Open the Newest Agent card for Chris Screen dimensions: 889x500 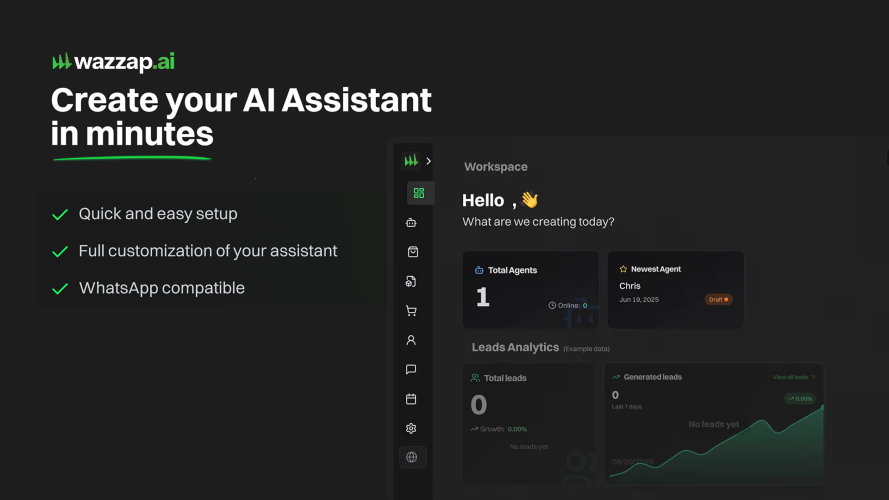pos(675,290)
